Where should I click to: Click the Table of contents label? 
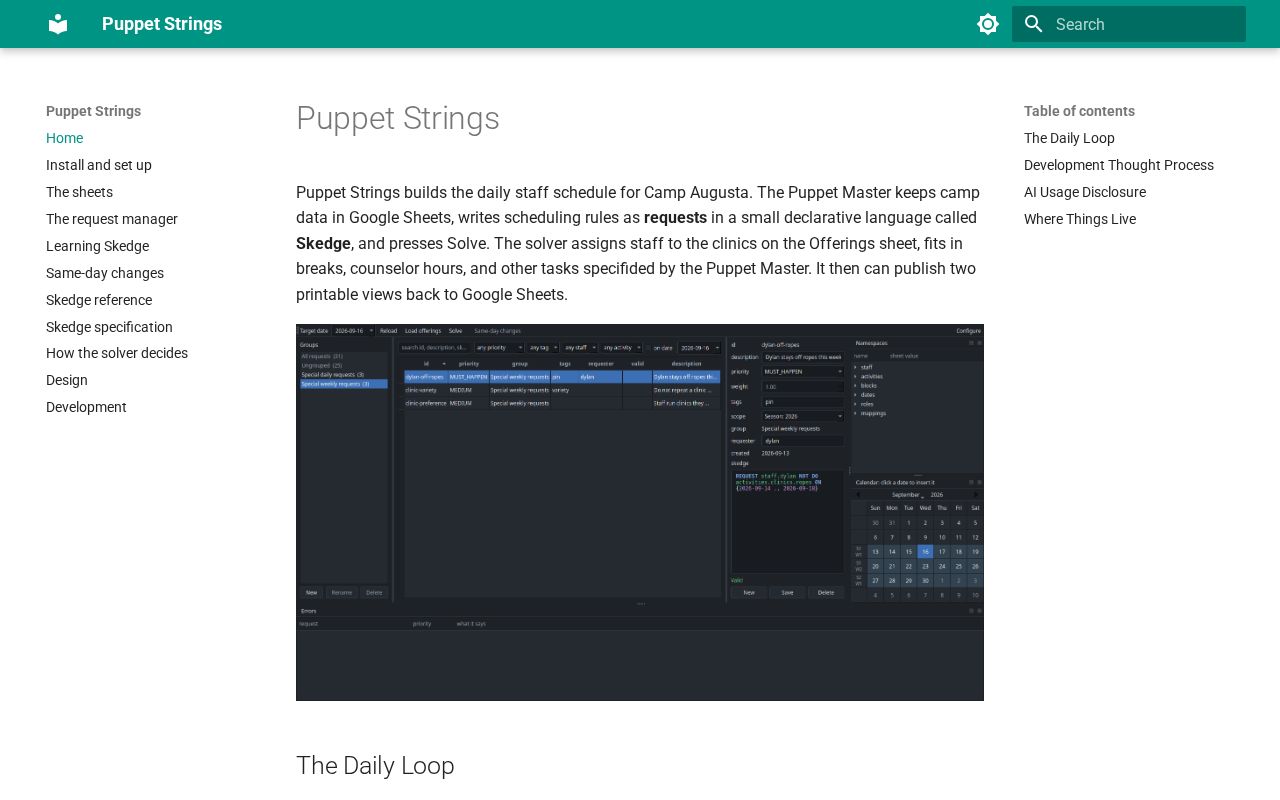[1079, 111]
